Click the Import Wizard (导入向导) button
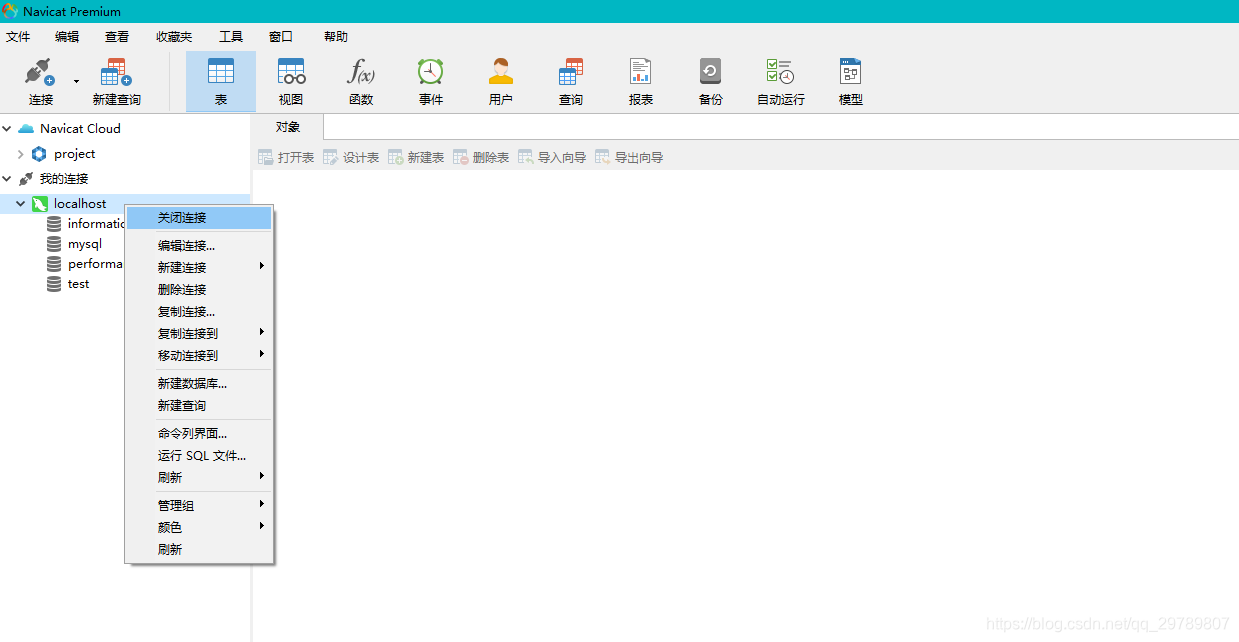 (552, 157)
